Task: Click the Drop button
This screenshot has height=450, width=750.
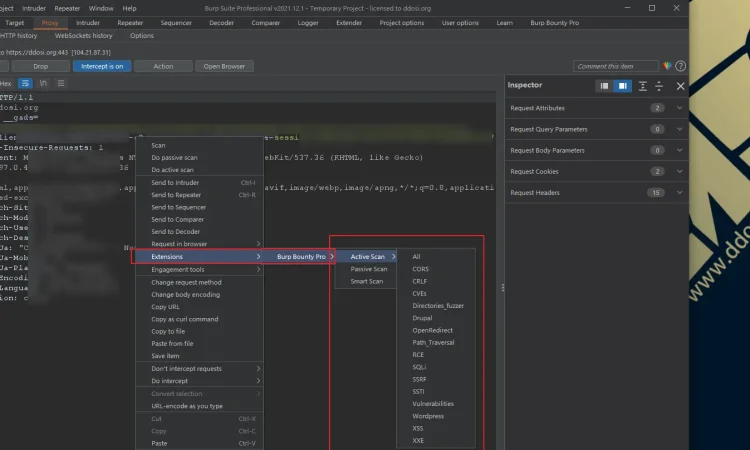Action: [x=41, y=66]
